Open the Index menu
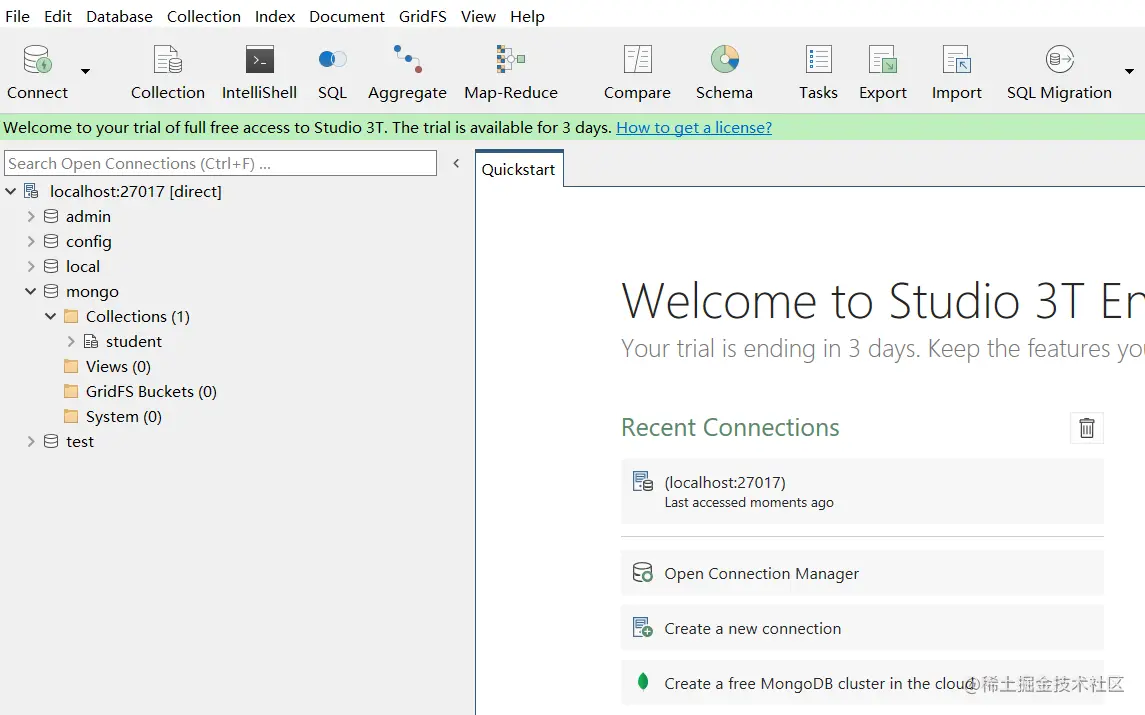The width and height of the screenshot is (1145, 715). pos(275,16)
